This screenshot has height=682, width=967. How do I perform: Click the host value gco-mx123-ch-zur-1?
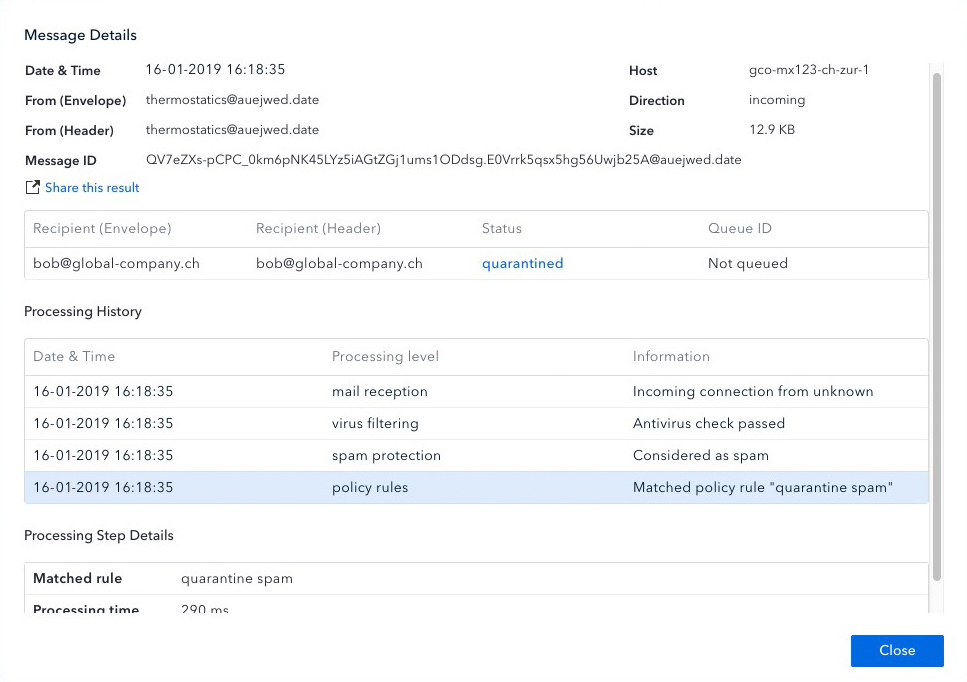tap(809, 70)
